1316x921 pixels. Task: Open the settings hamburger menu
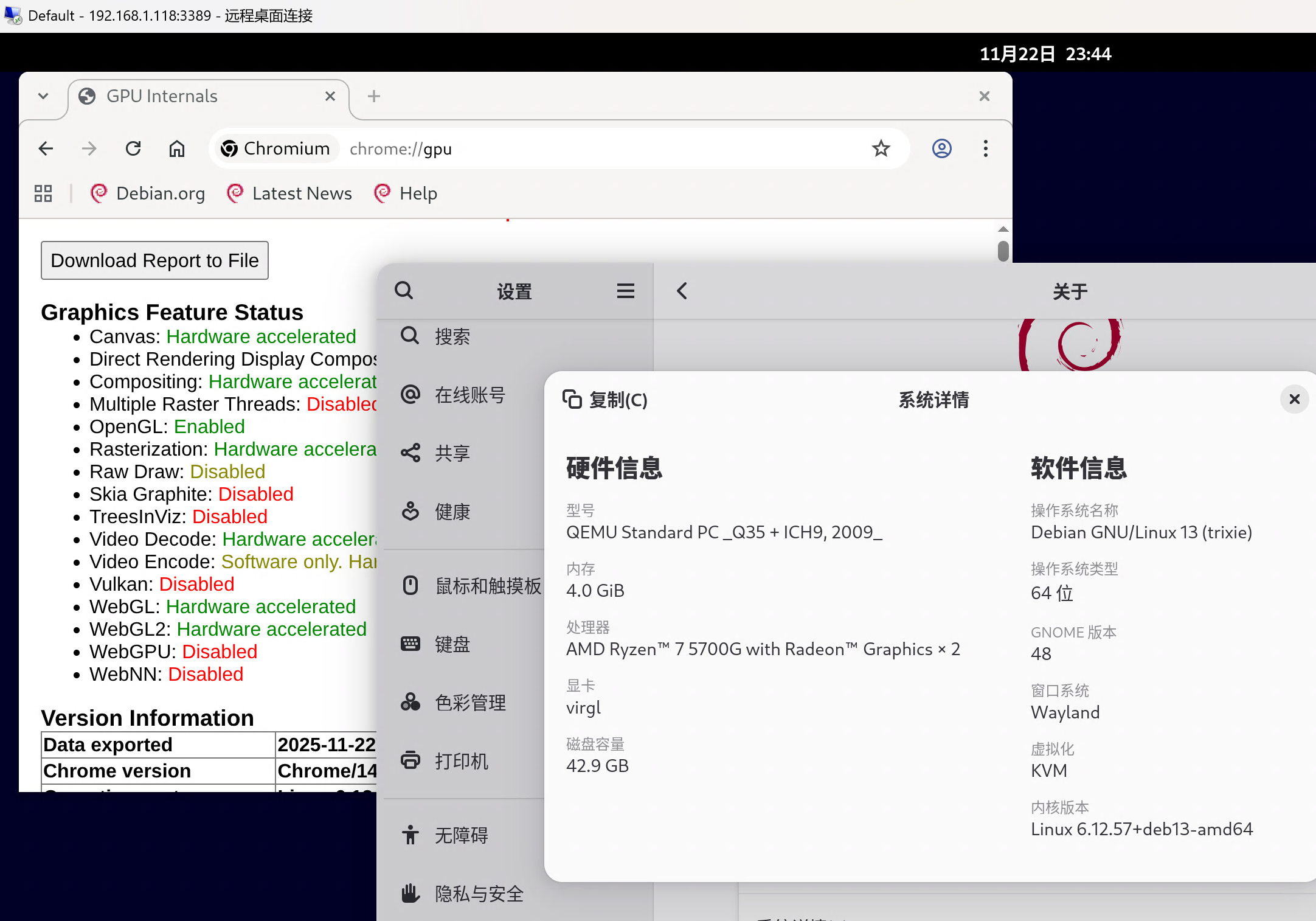pyautogui.click(x=625, y=291)
